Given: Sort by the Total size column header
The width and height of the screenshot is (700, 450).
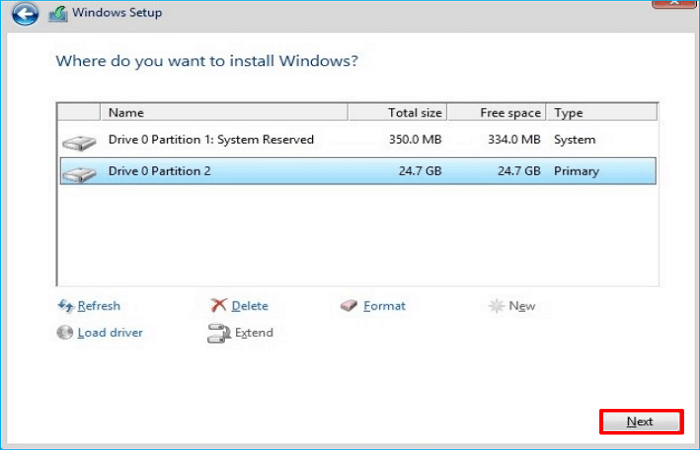Looking at the screenshot, I should [397, 113].
